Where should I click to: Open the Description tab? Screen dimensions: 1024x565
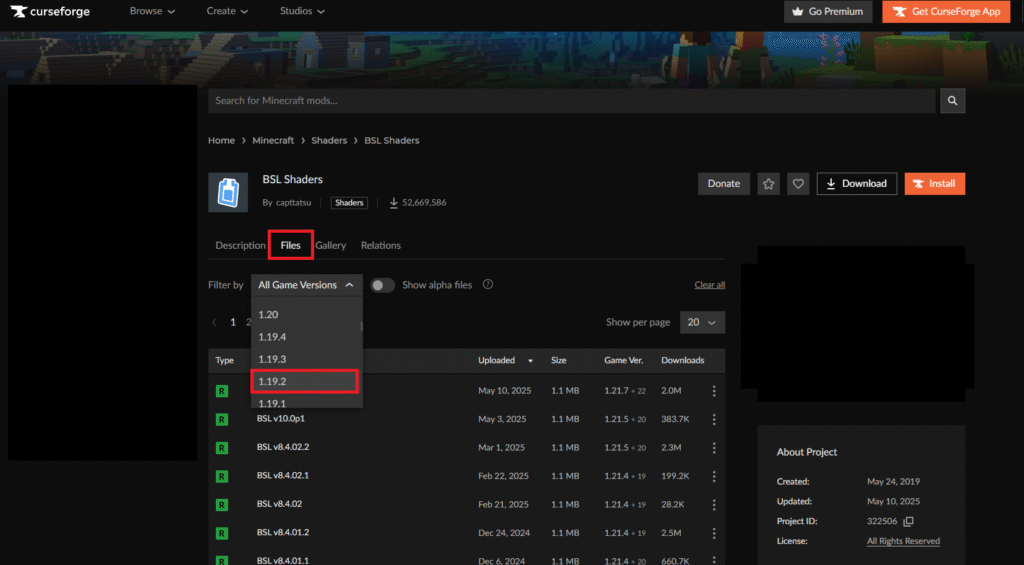pos(240,245)
